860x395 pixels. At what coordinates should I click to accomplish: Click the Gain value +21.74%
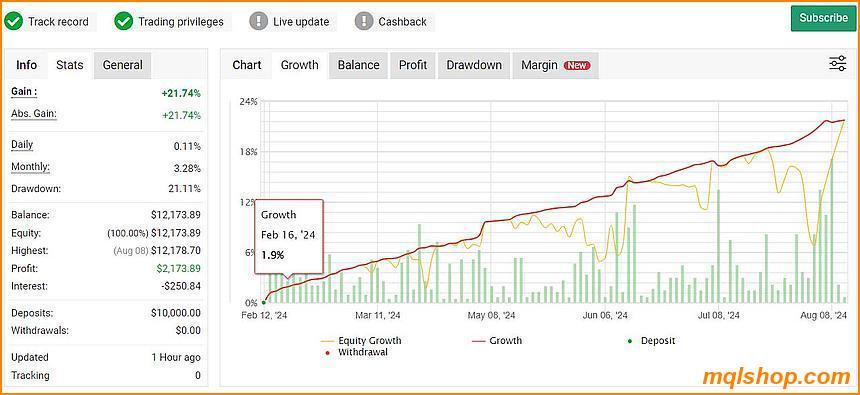point(181,94)
